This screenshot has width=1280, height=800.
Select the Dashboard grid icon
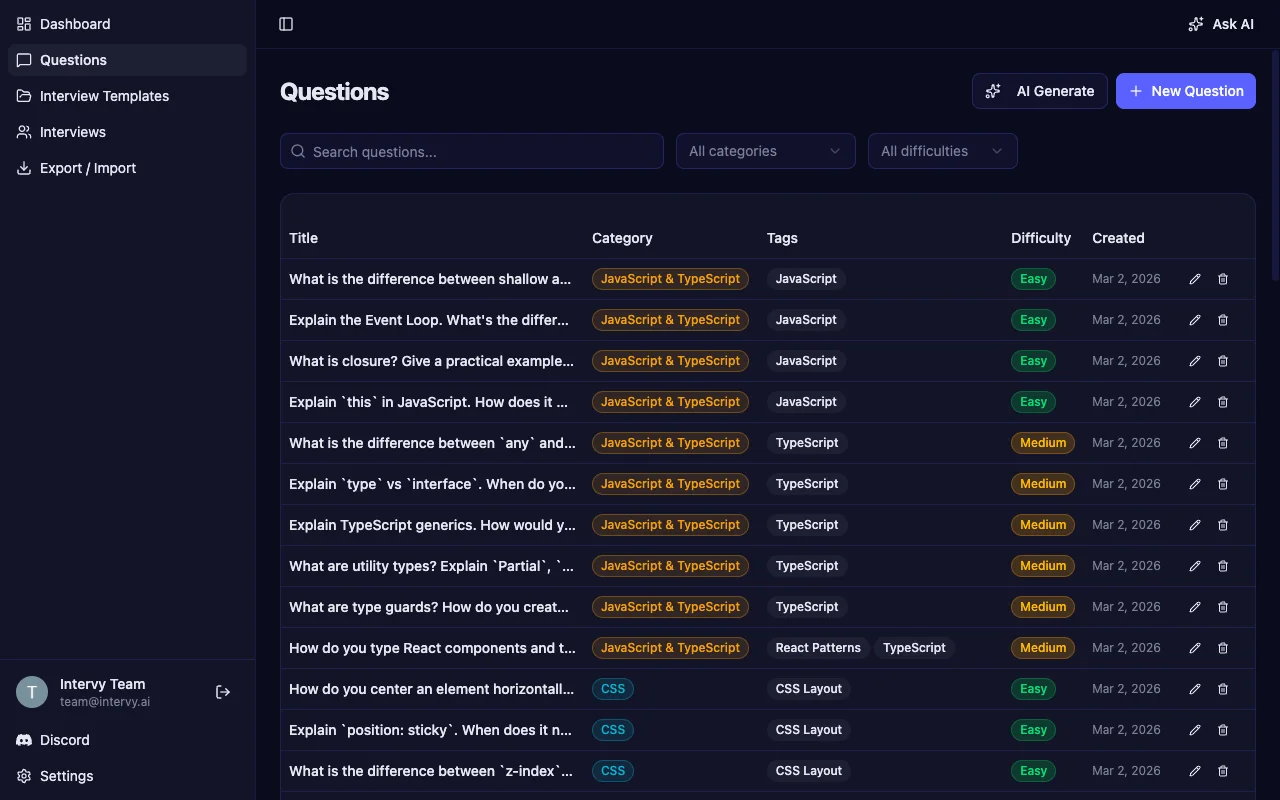click(24, 23)
